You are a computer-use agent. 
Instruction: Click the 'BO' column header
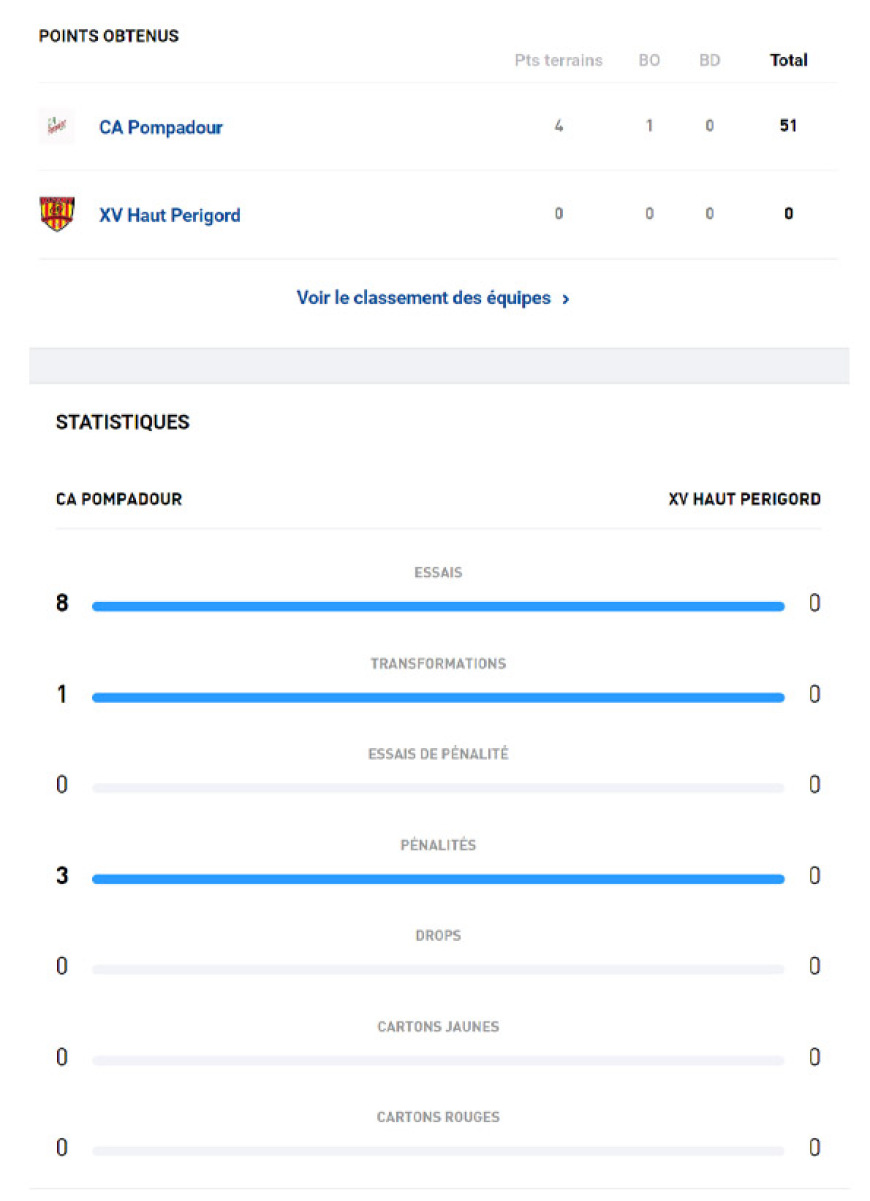[x=649, y=60]
